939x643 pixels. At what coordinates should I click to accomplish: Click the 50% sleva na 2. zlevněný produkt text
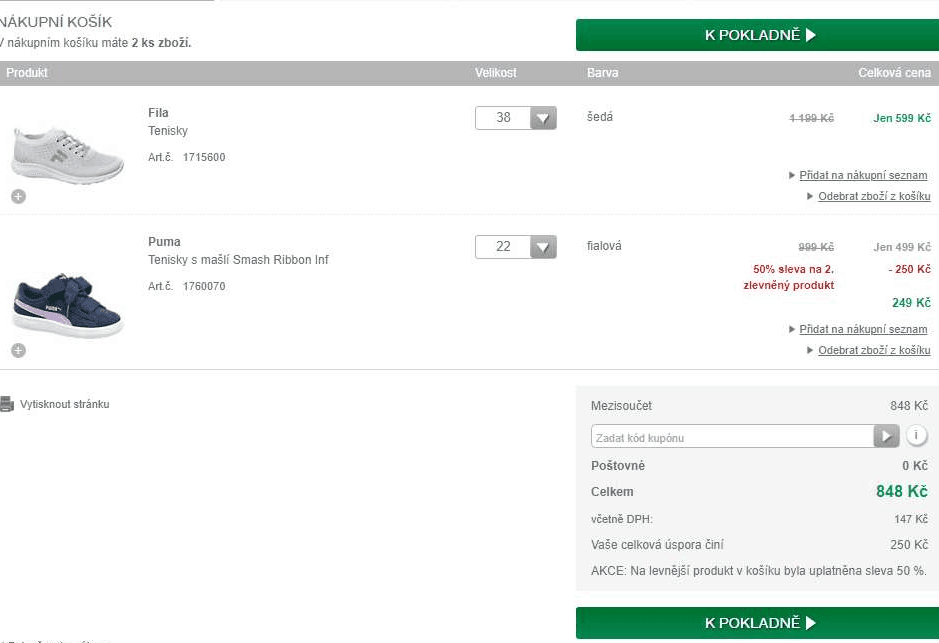789,277
